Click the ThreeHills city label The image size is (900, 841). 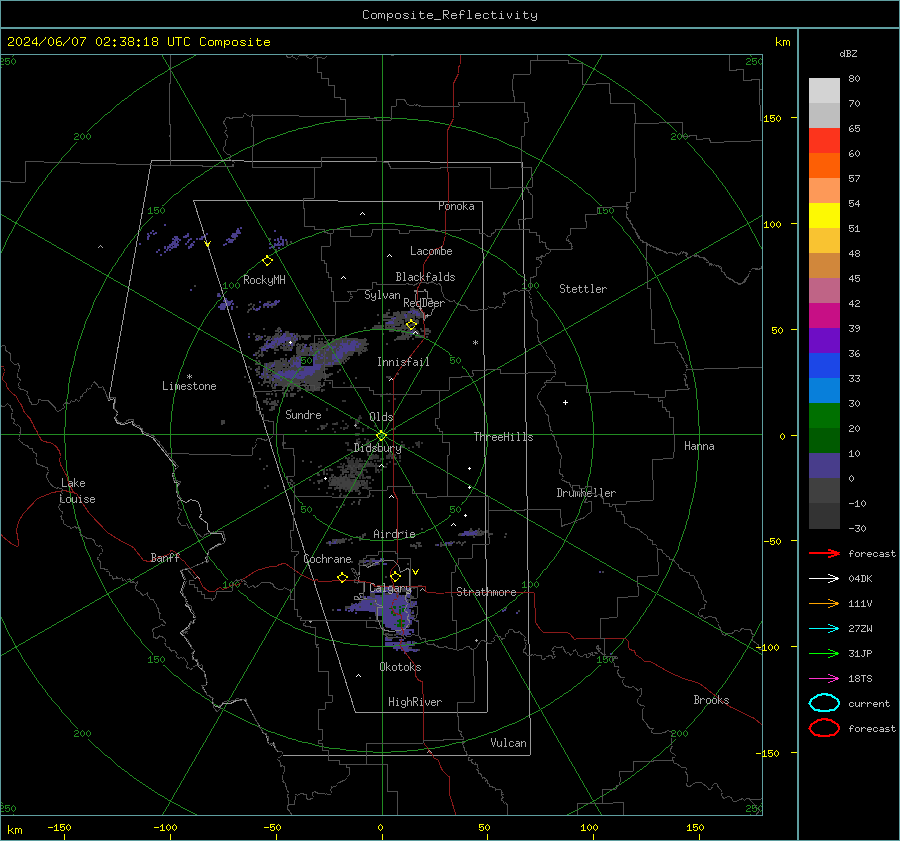click(x=503, y=437)
